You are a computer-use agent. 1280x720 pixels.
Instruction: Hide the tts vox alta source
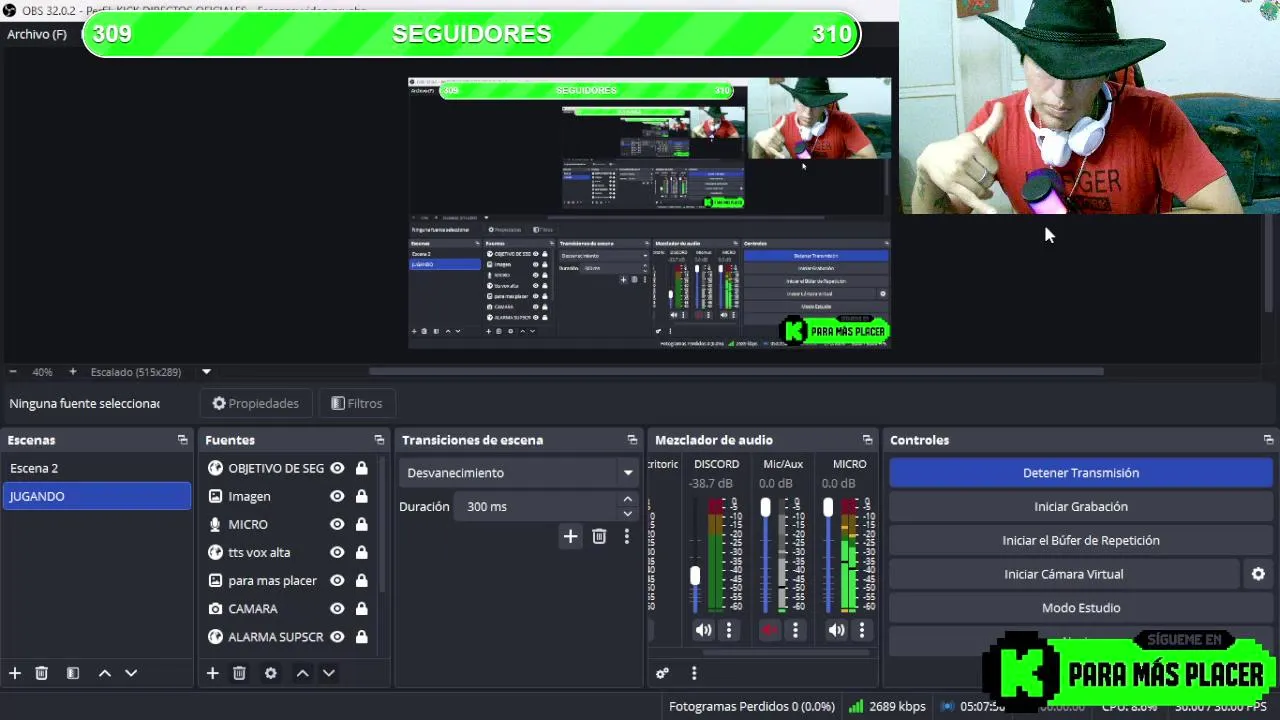coord(337,552)
